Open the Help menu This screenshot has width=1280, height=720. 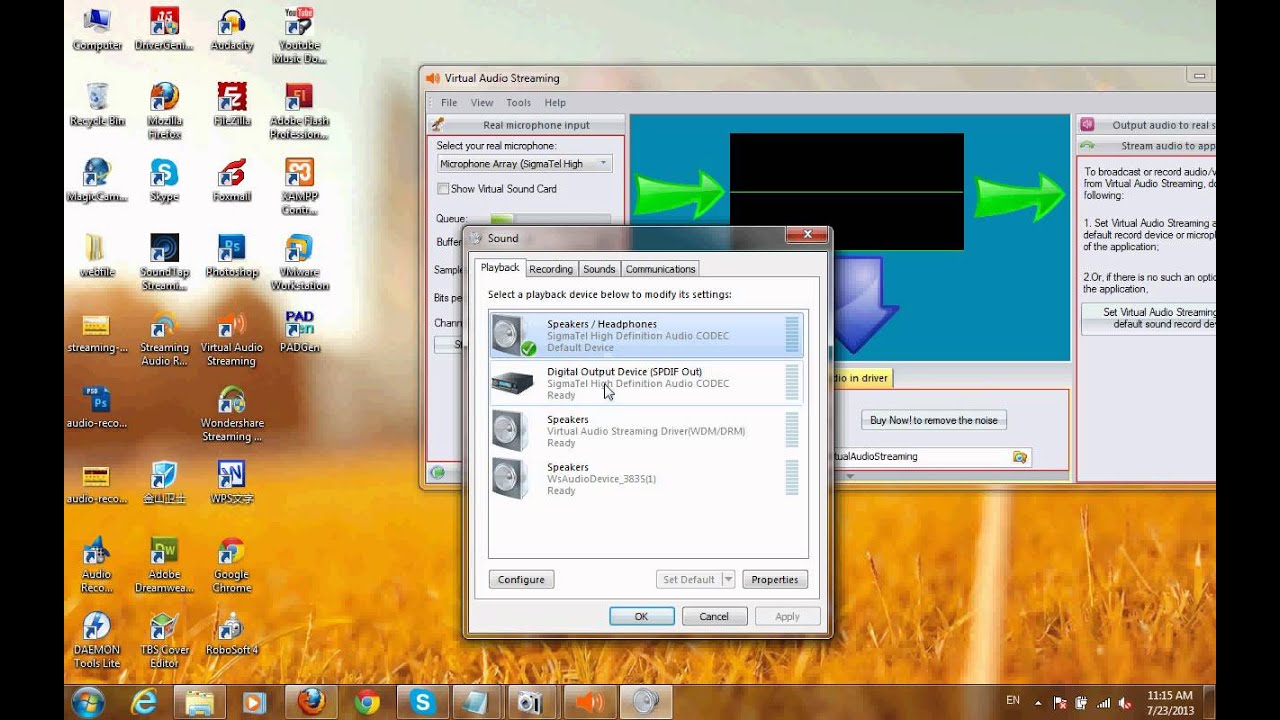(555, 102)
